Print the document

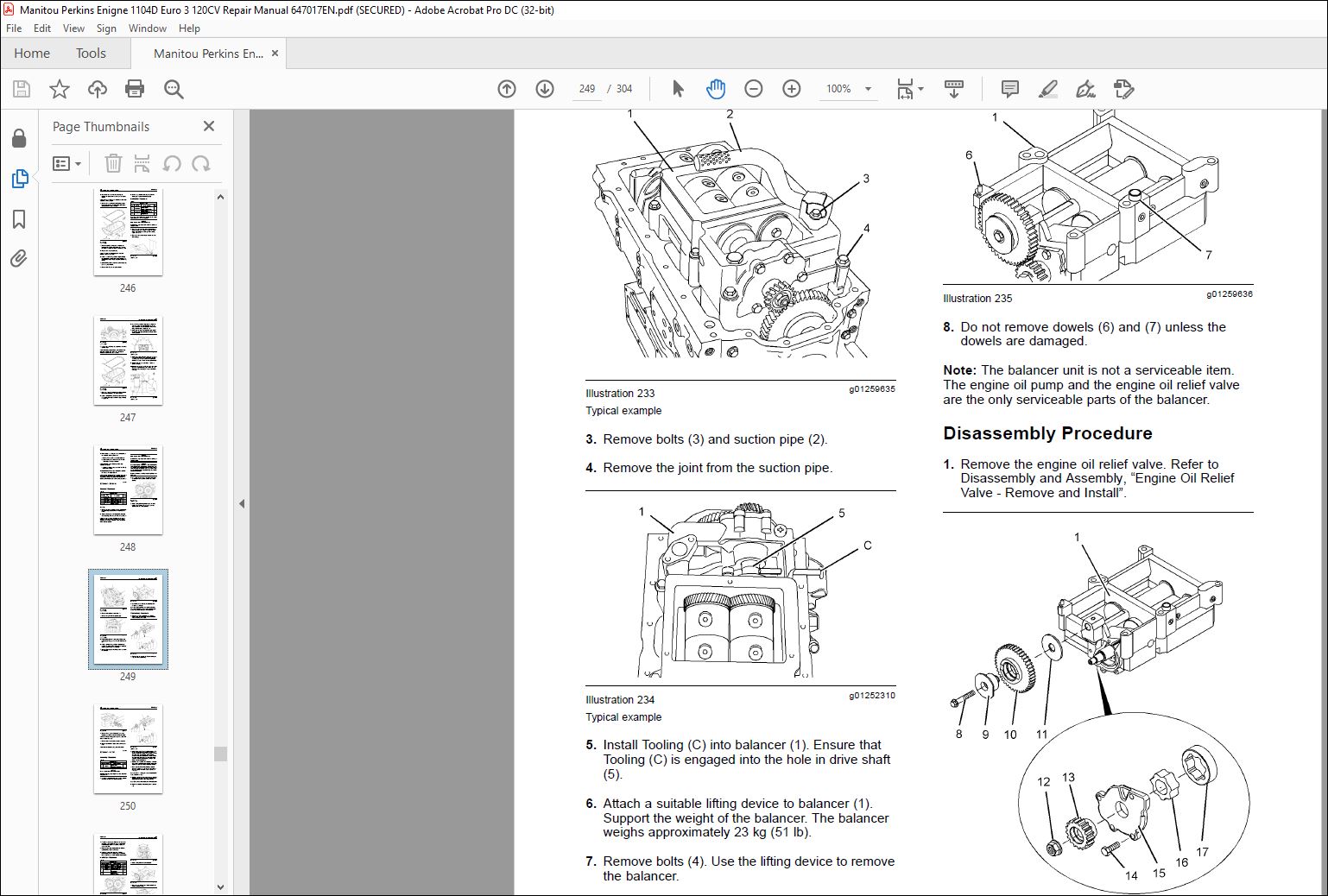[135, 89]
